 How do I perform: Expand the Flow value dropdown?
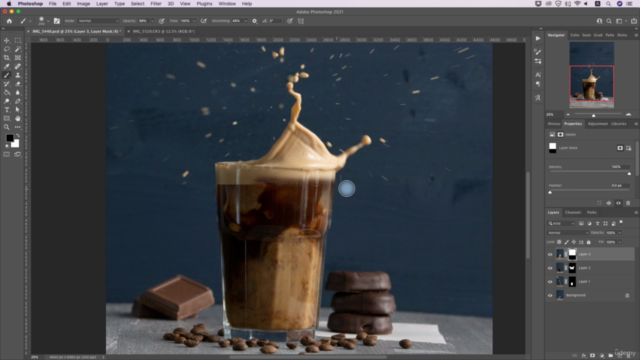click(194, 21)
